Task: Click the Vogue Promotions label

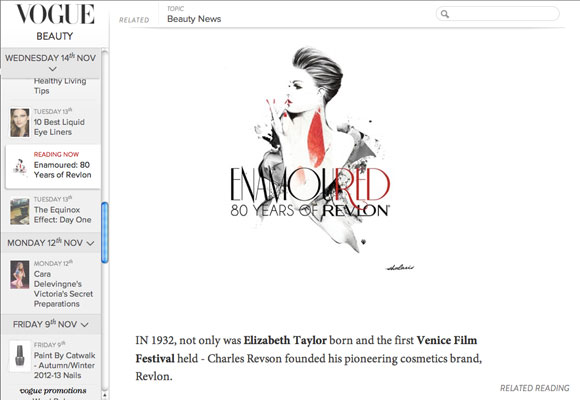Action: (x=53, y=391)
